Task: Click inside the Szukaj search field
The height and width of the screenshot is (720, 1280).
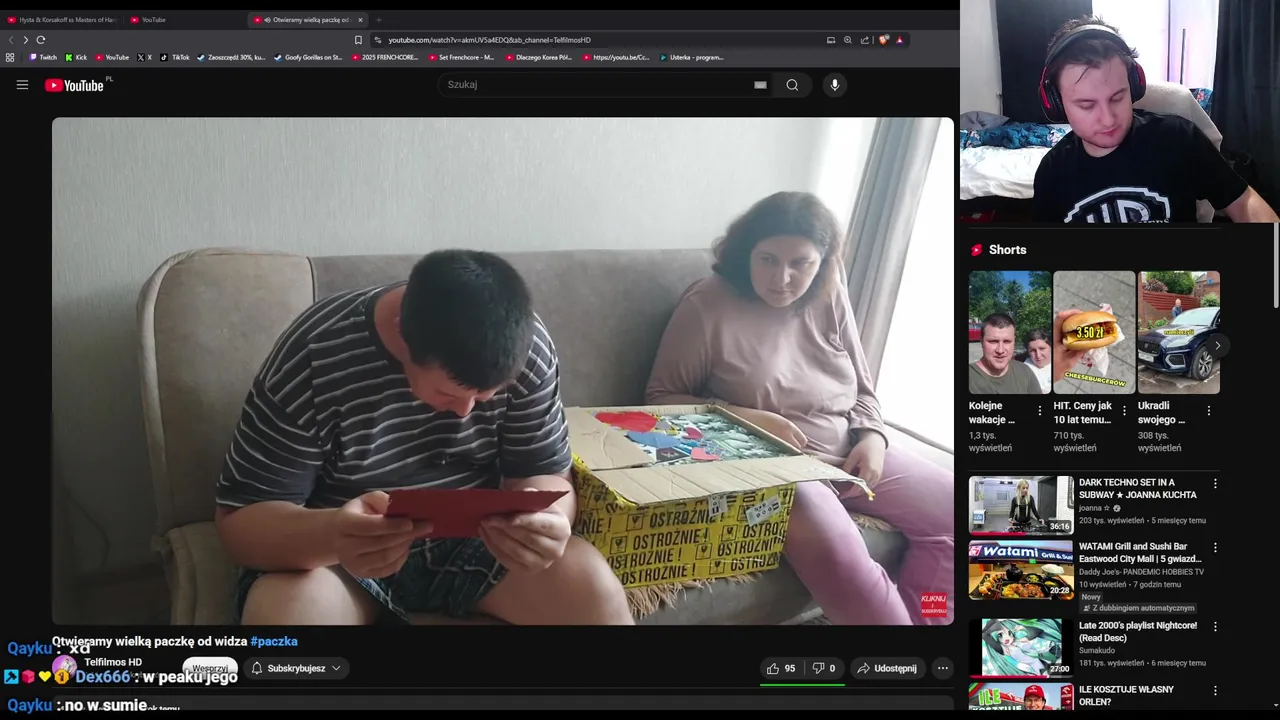Action: (x=595, y=85)
